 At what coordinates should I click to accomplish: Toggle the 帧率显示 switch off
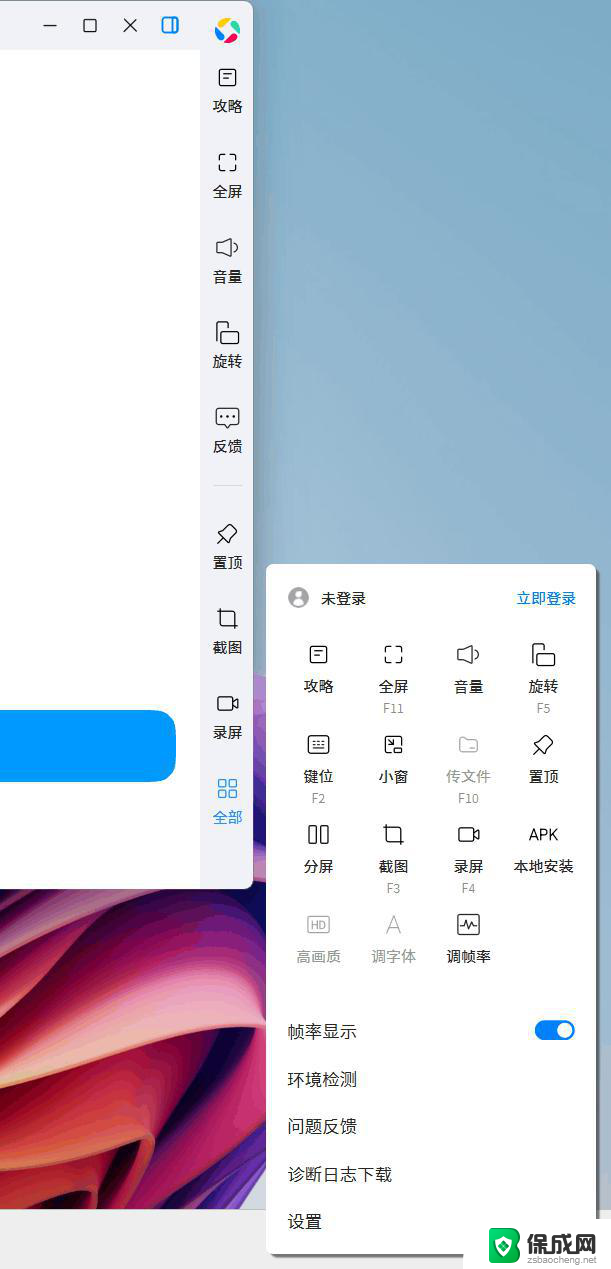point(555,1030)
